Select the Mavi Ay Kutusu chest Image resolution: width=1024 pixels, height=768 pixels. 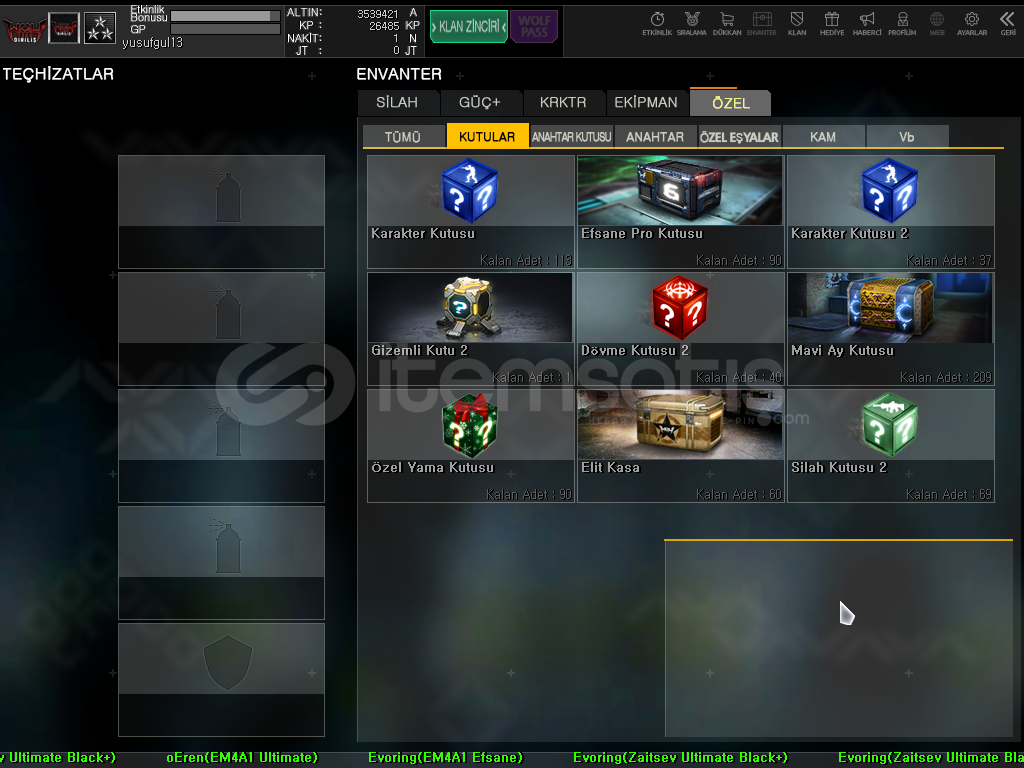pyautogui.click(x=891, y=328)
